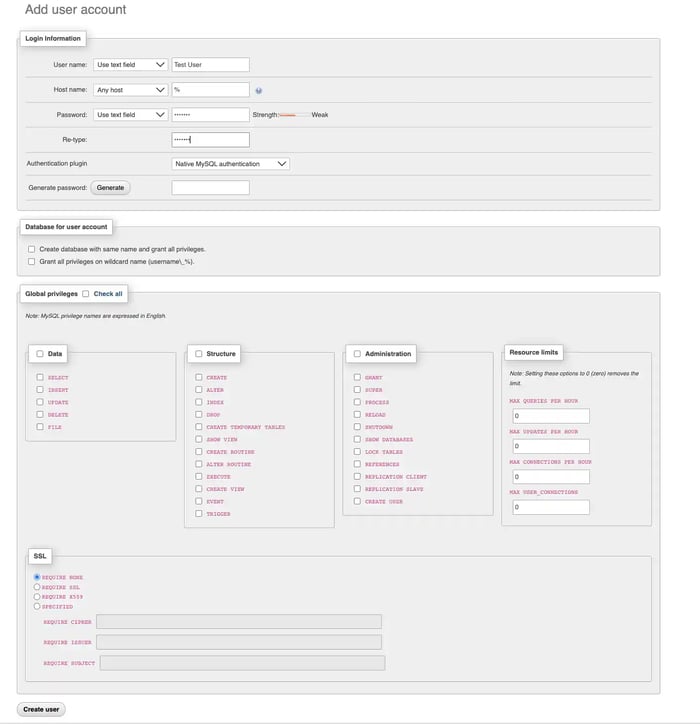Click the Host name help icon
This screenshot has height=724, width=700.
259,90
